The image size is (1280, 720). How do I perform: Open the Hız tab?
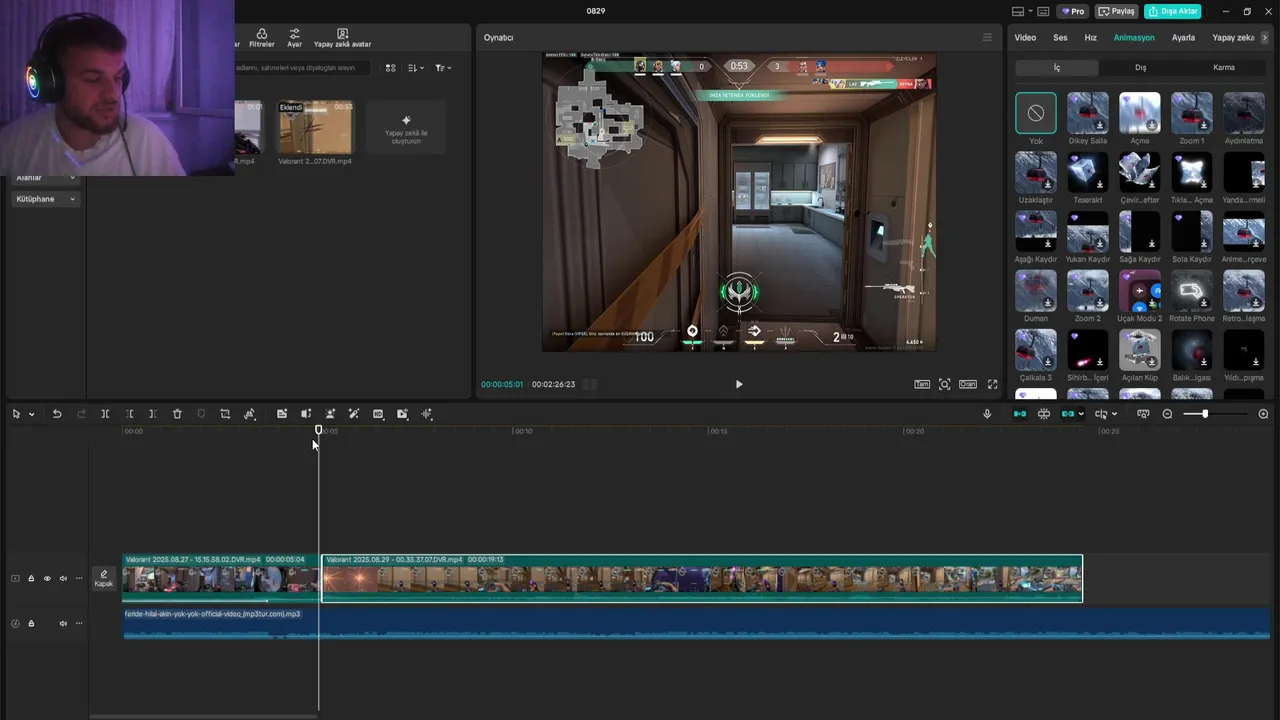click(1091, 38)
